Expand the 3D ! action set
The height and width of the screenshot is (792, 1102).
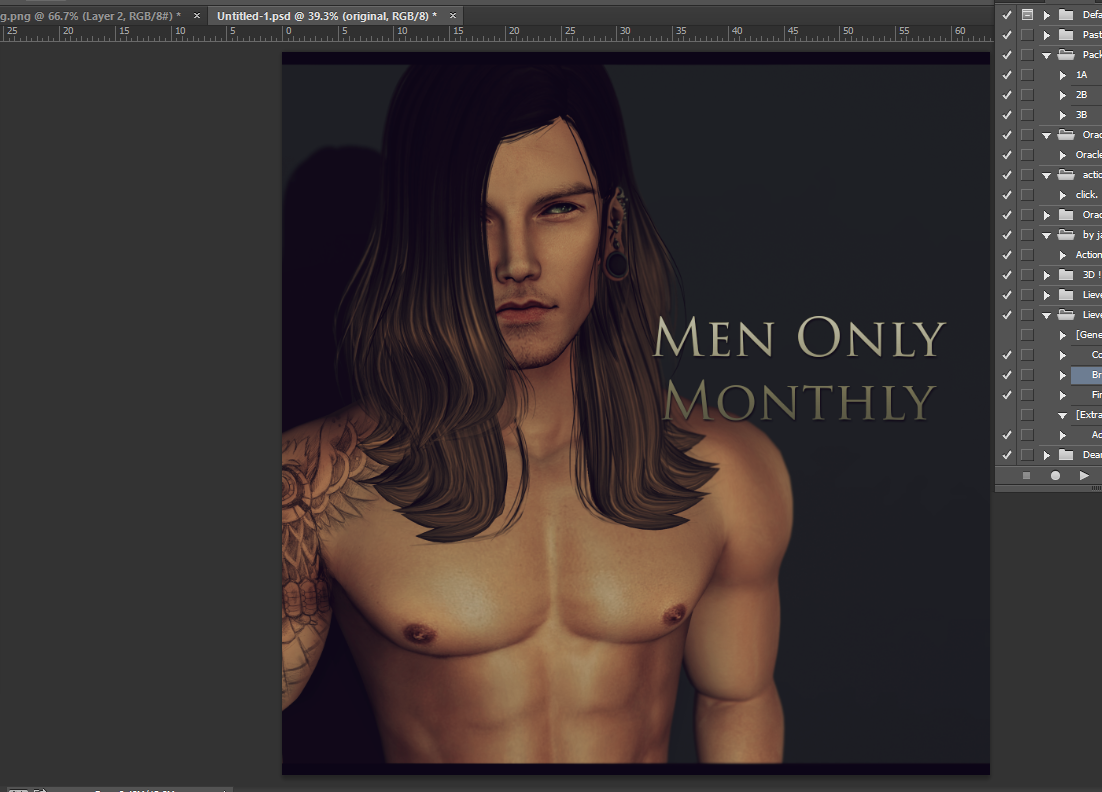pyautogui.click(x=1046, y=275)
